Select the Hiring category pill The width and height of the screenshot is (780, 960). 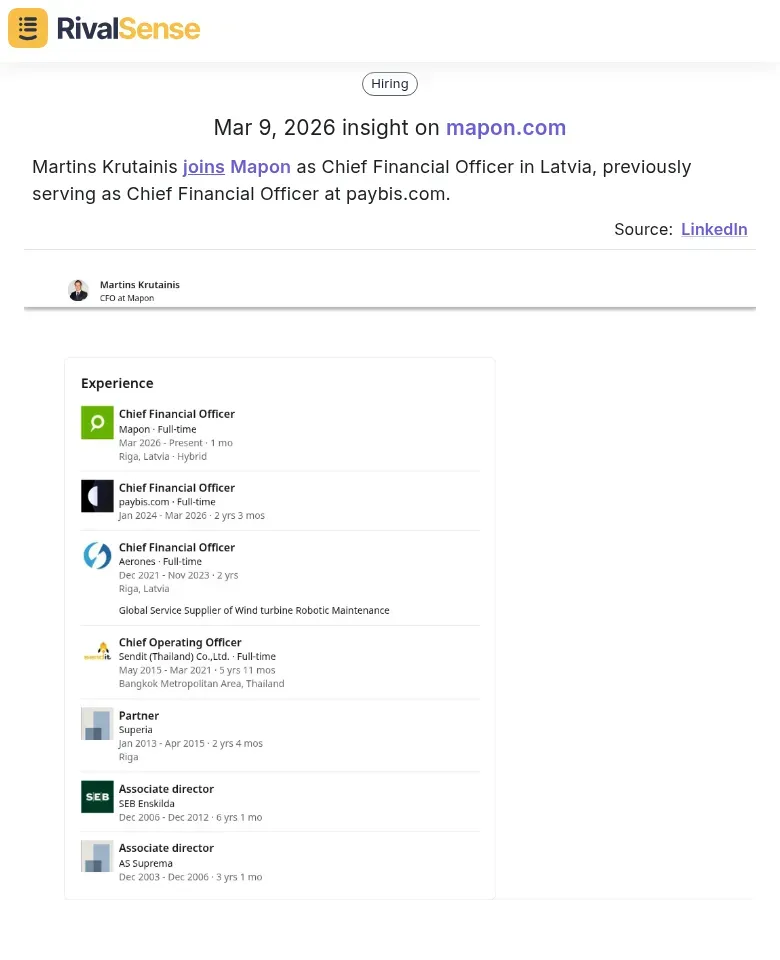(x=389, y=83)
